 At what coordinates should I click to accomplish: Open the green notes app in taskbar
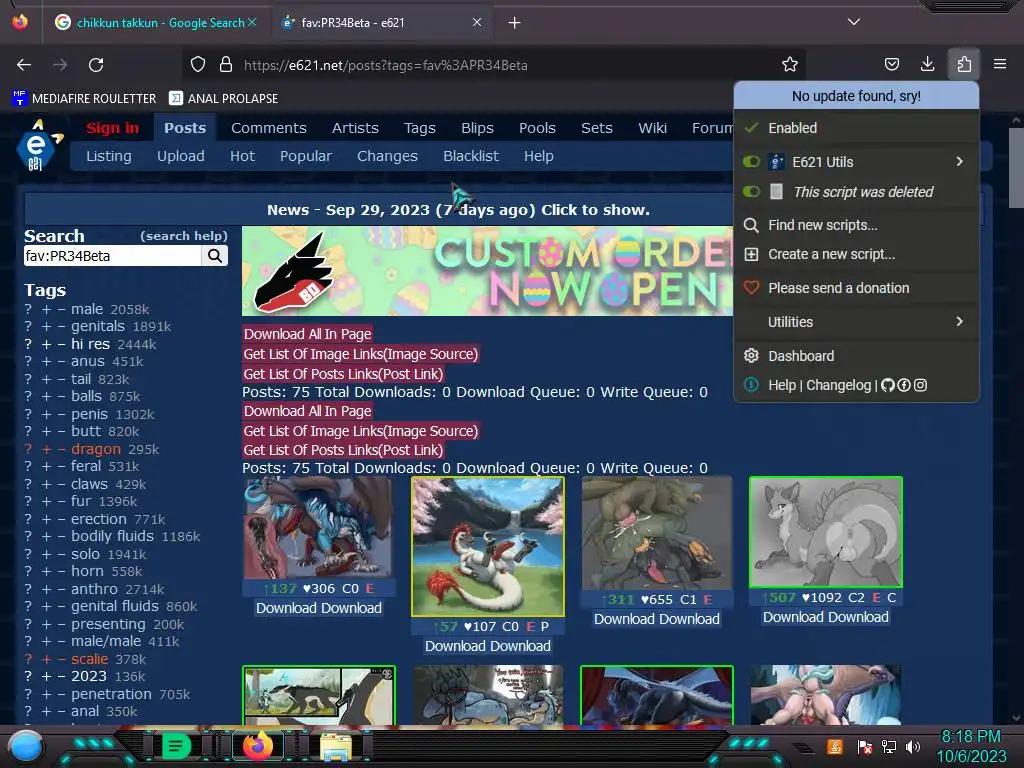(176, 746)
